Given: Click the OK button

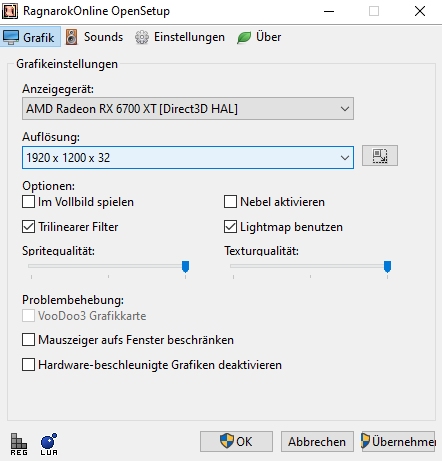Looking at the screenshot, I should pos(236,441).
